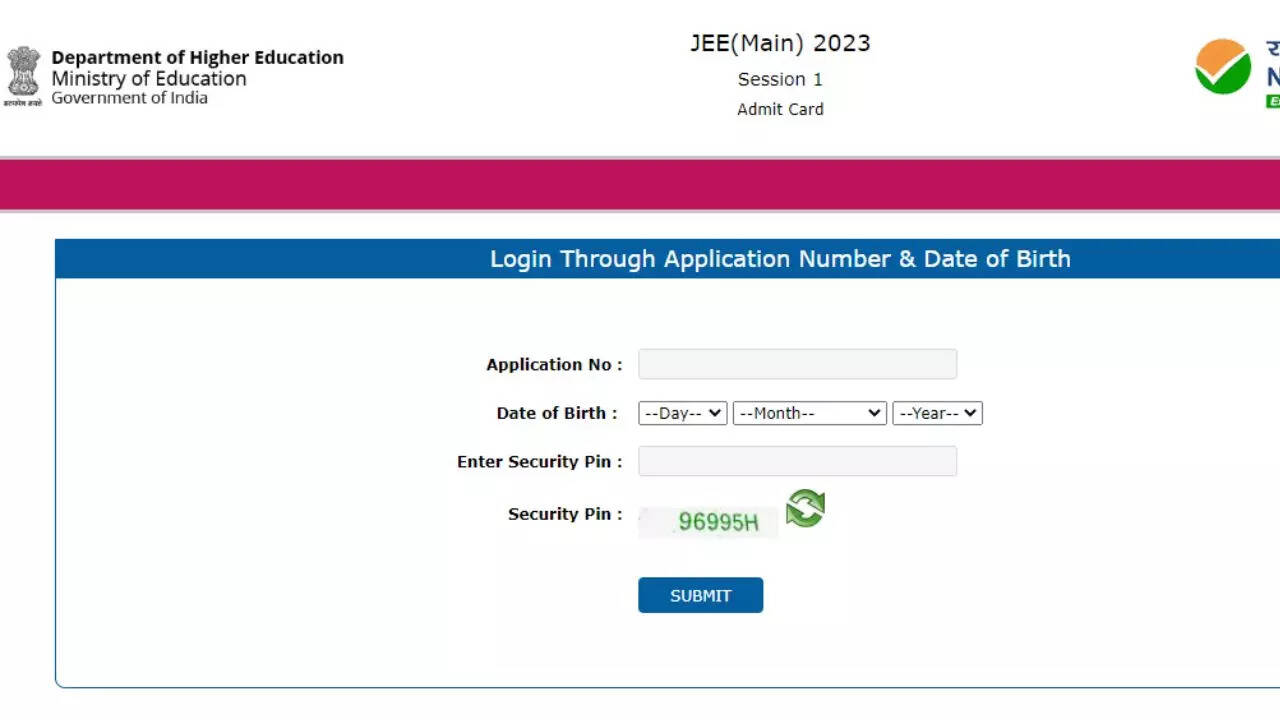The image size is (1280, 720).
Task: Click the blue Login Through Application Number header
Action: [x=780, y=259]
